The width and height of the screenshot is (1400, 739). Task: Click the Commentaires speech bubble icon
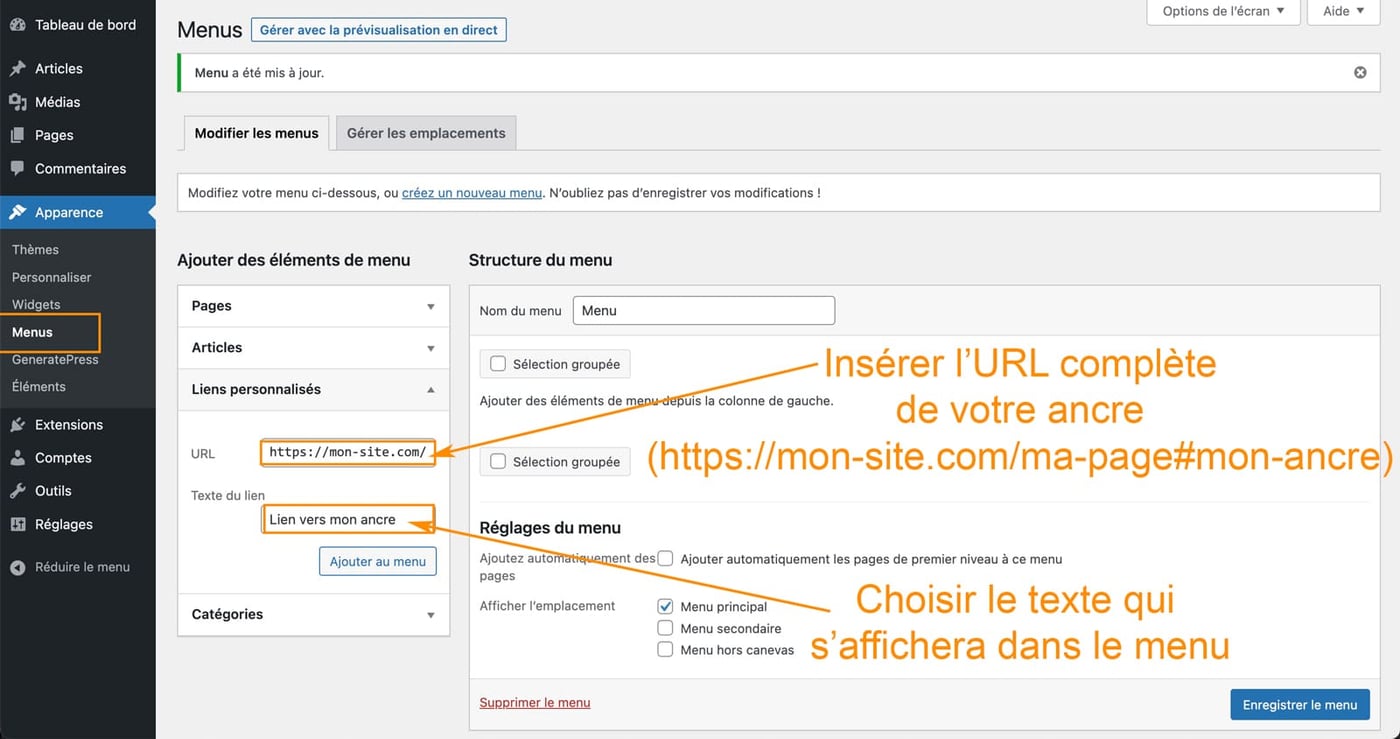[x=18, y=168]
